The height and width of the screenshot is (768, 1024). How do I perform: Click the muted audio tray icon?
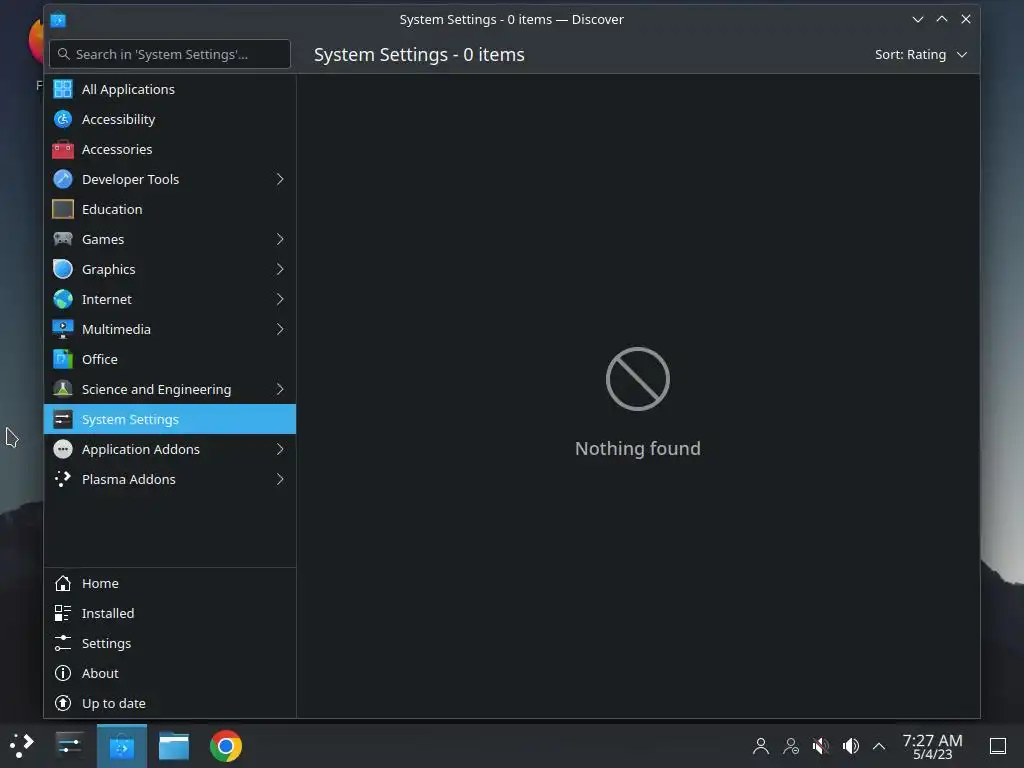821,746
